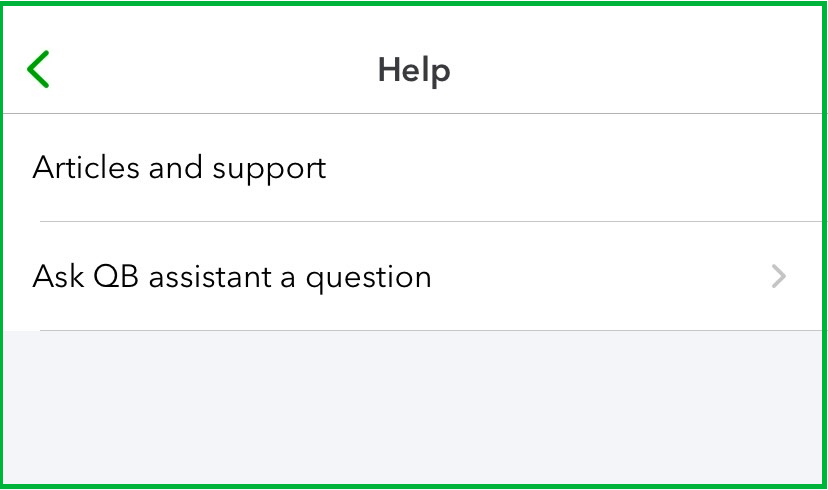Image resolution: width=828 pixels, height=490 pixels.
Task: Click the Help header title
Action: click(414, 70)
